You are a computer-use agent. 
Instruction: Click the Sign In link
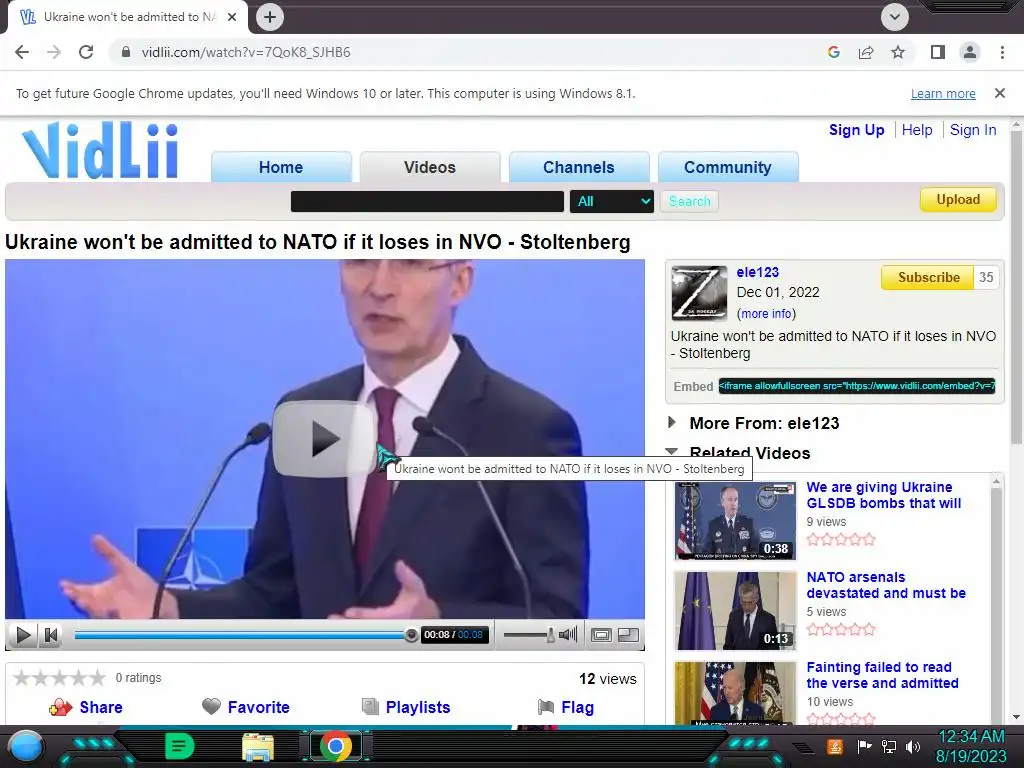click(x=973, y=130)
